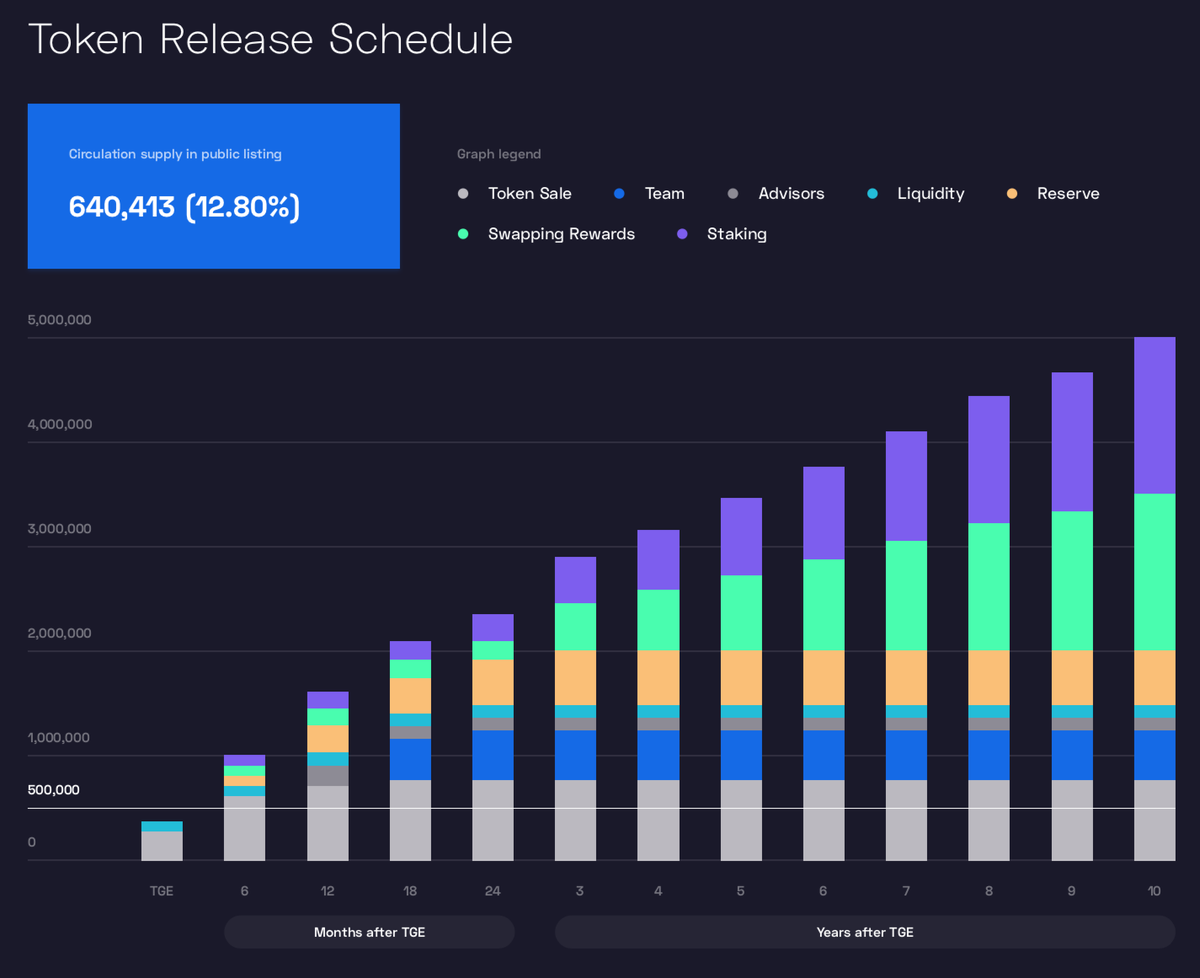Click the 500,000 horizontal marker line label

pyautogui.click(x=54, y=790)
